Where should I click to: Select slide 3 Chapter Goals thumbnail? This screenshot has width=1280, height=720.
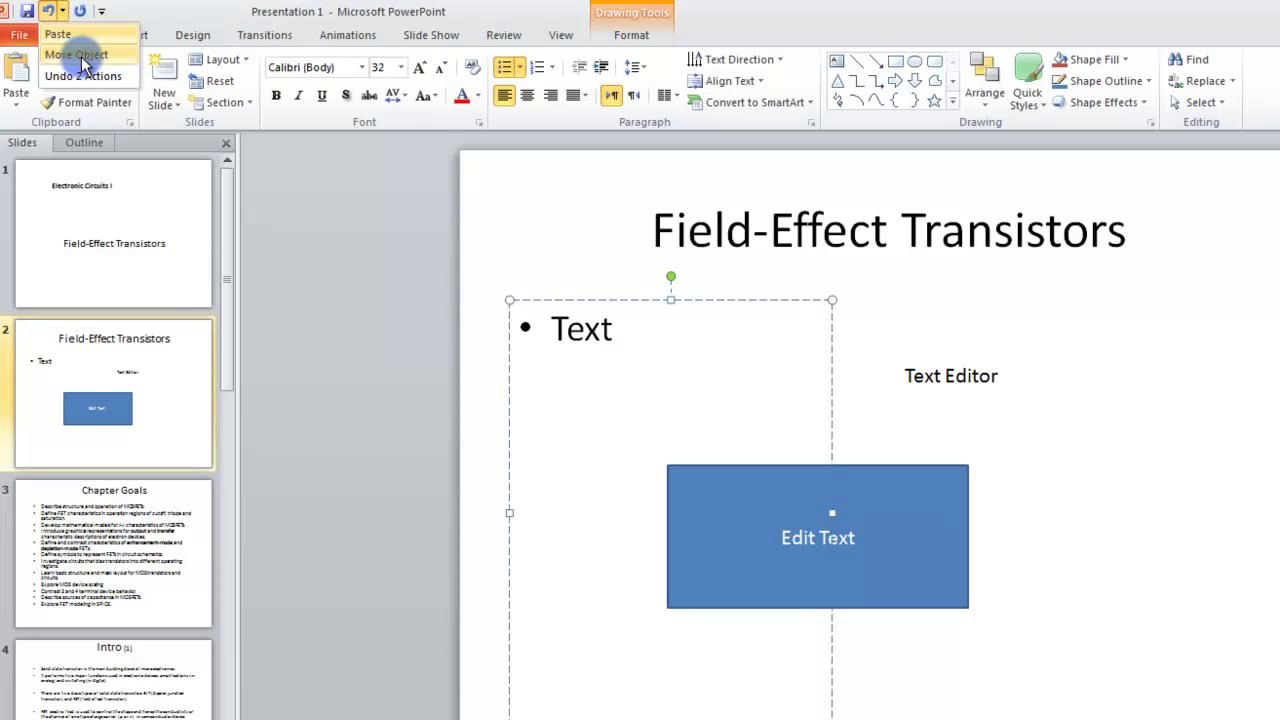(x=114, y=553)
